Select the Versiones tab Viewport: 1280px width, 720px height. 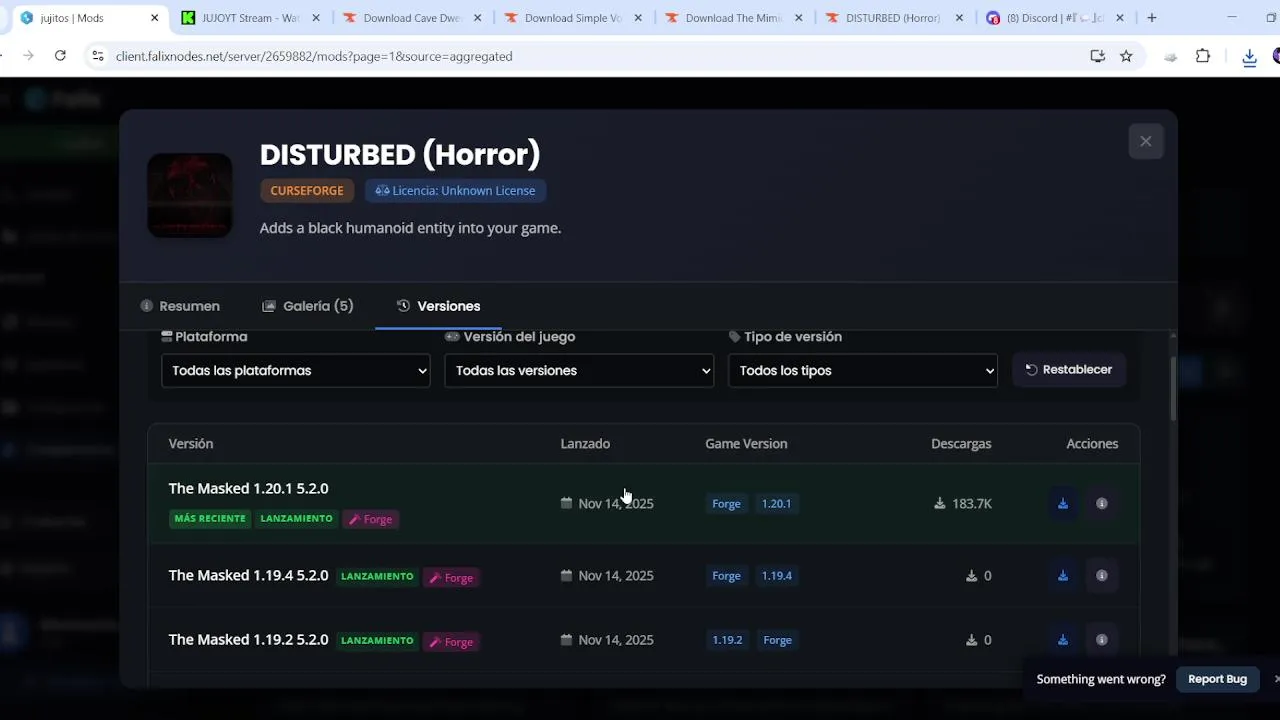coord(438,306)
